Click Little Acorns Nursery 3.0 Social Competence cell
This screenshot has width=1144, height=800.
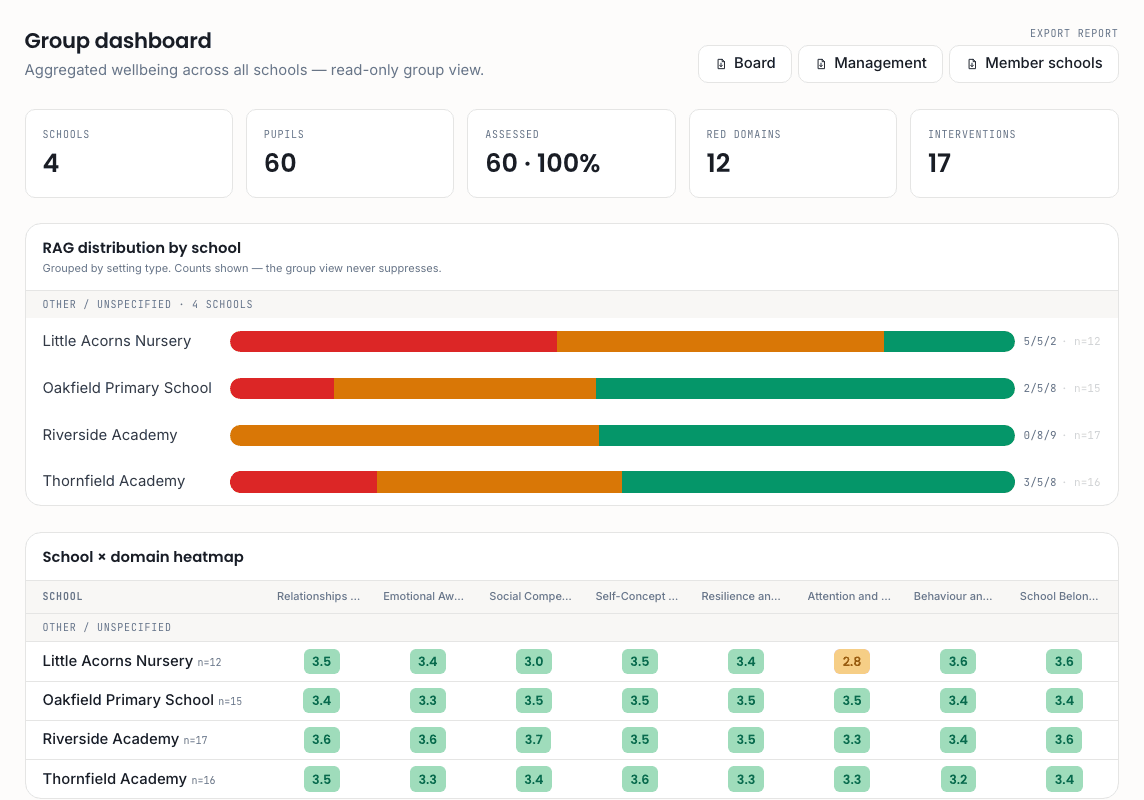click(533, 661)
